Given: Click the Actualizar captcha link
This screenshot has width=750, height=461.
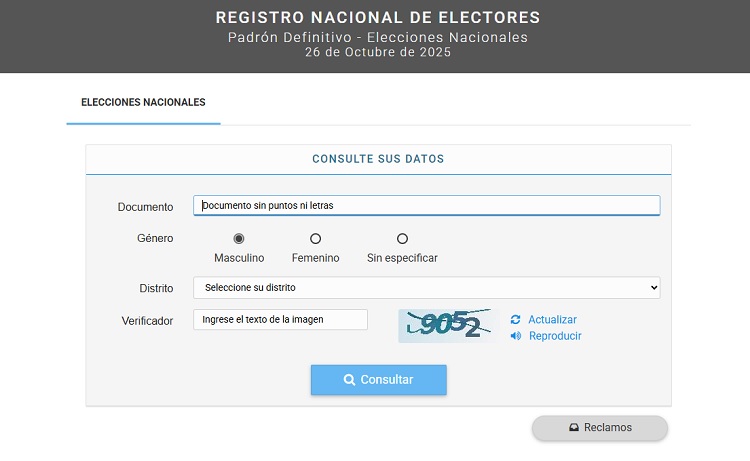Looking at the screenshot, I should point(552,320).
